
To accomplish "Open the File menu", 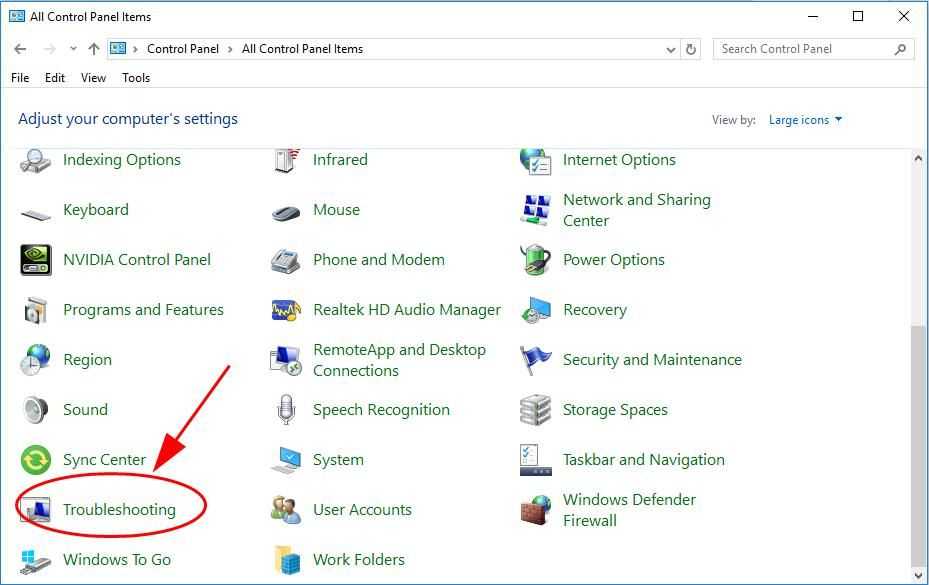I will click(20, 78).
